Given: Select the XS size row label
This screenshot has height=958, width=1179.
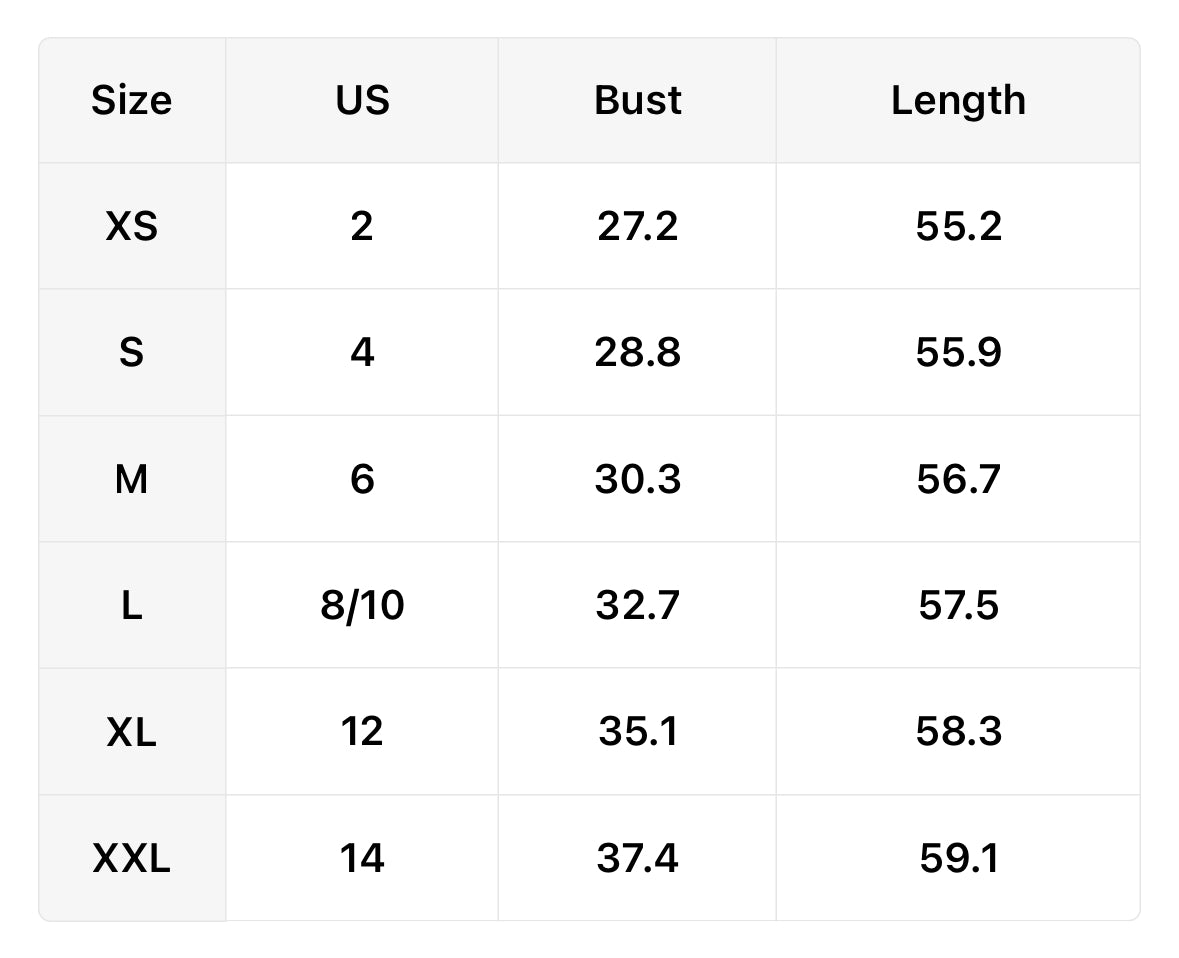Looking at the screenshot, I should pos(132,226).
